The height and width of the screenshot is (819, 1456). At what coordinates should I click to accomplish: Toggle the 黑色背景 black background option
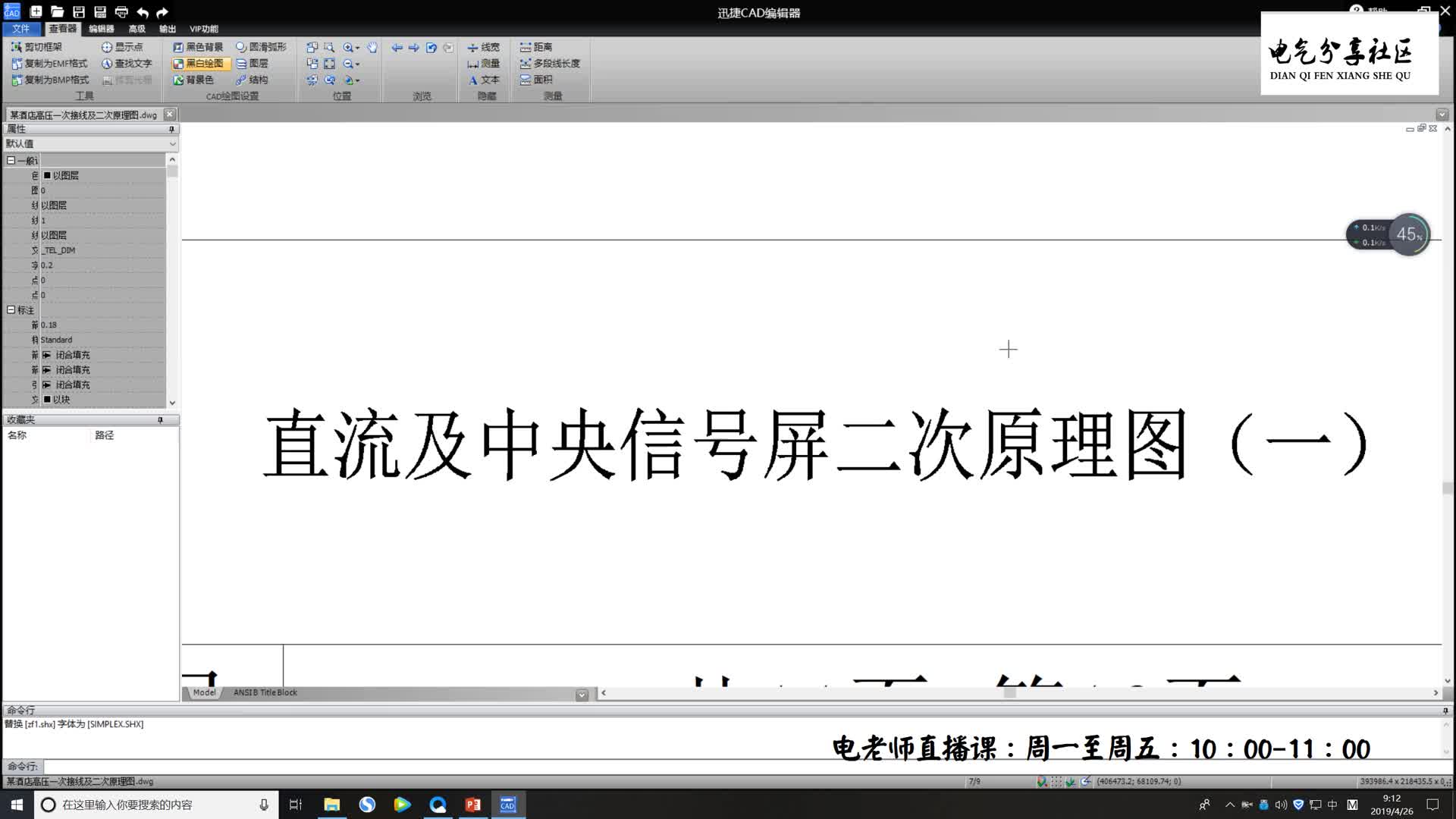click(x=198, y=47)
